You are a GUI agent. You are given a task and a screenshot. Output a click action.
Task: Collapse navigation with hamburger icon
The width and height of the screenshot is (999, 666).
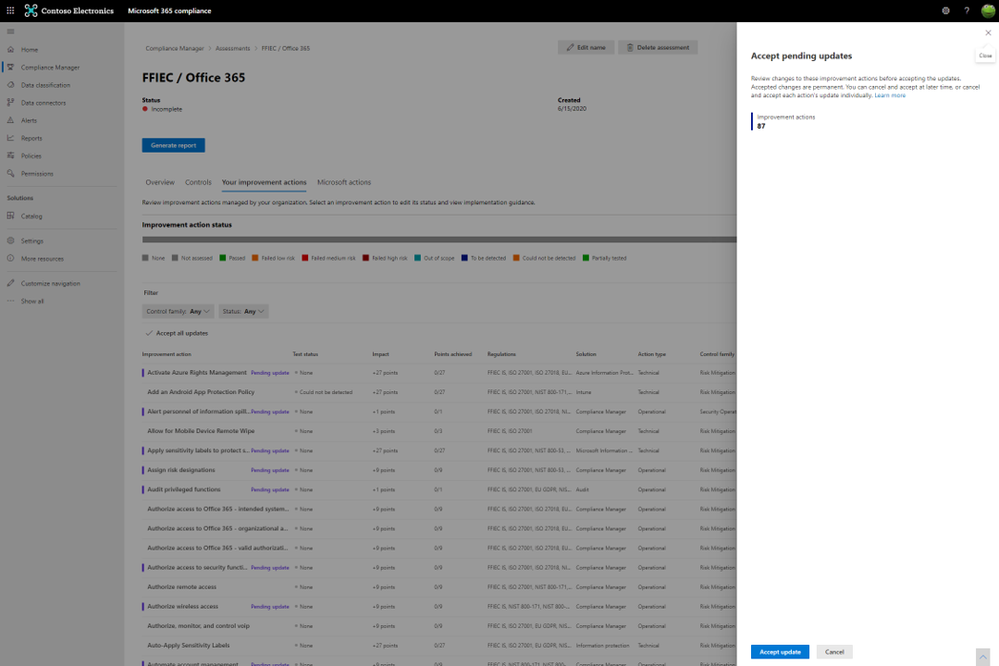pyautogui.click(x=10, y=31)
